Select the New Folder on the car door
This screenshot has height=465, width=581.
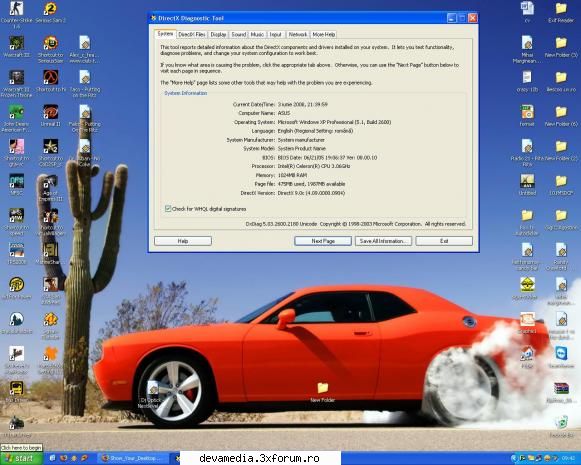click(322, 388)
